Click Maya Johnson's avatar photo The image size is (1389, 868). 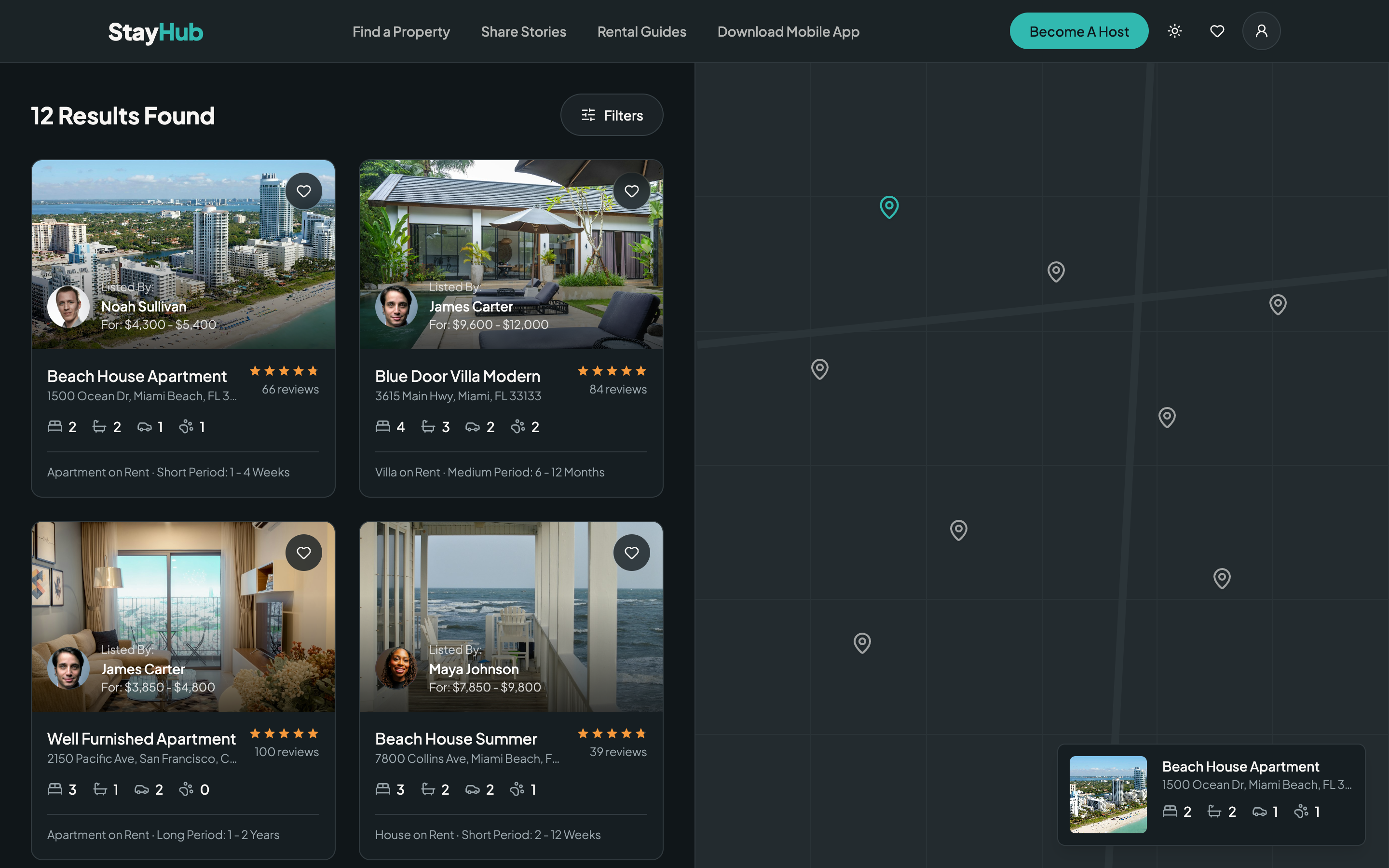point(396,668)
